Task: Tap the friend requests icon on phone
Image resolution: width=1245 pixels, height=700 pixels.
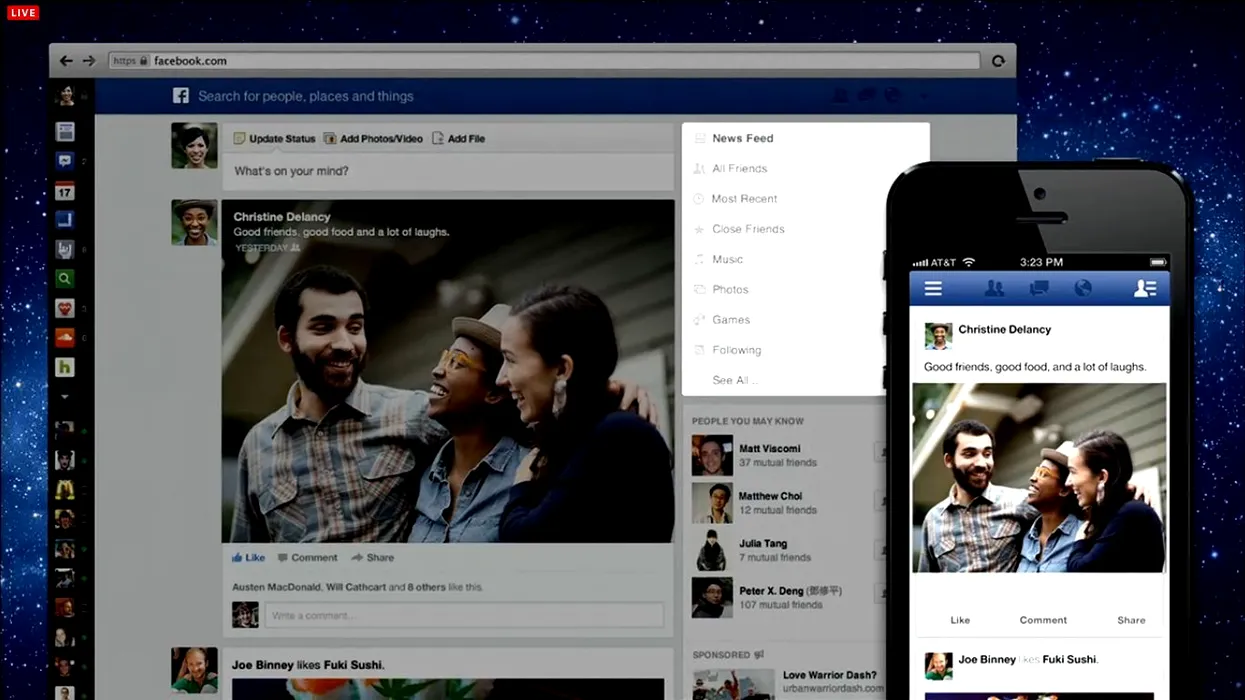Action: point(994,289)
